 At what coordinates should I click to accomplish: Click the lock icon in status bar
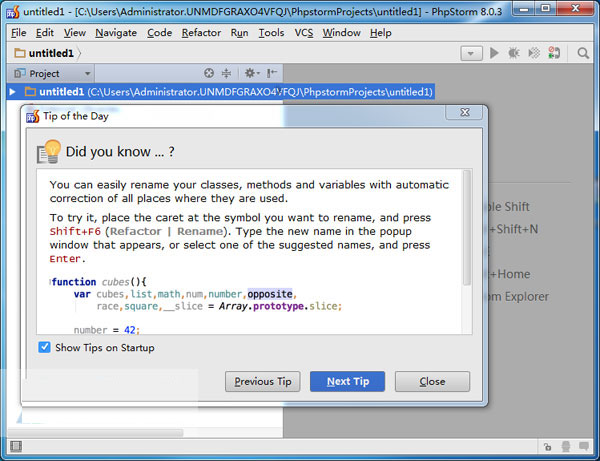click(548, 446)
